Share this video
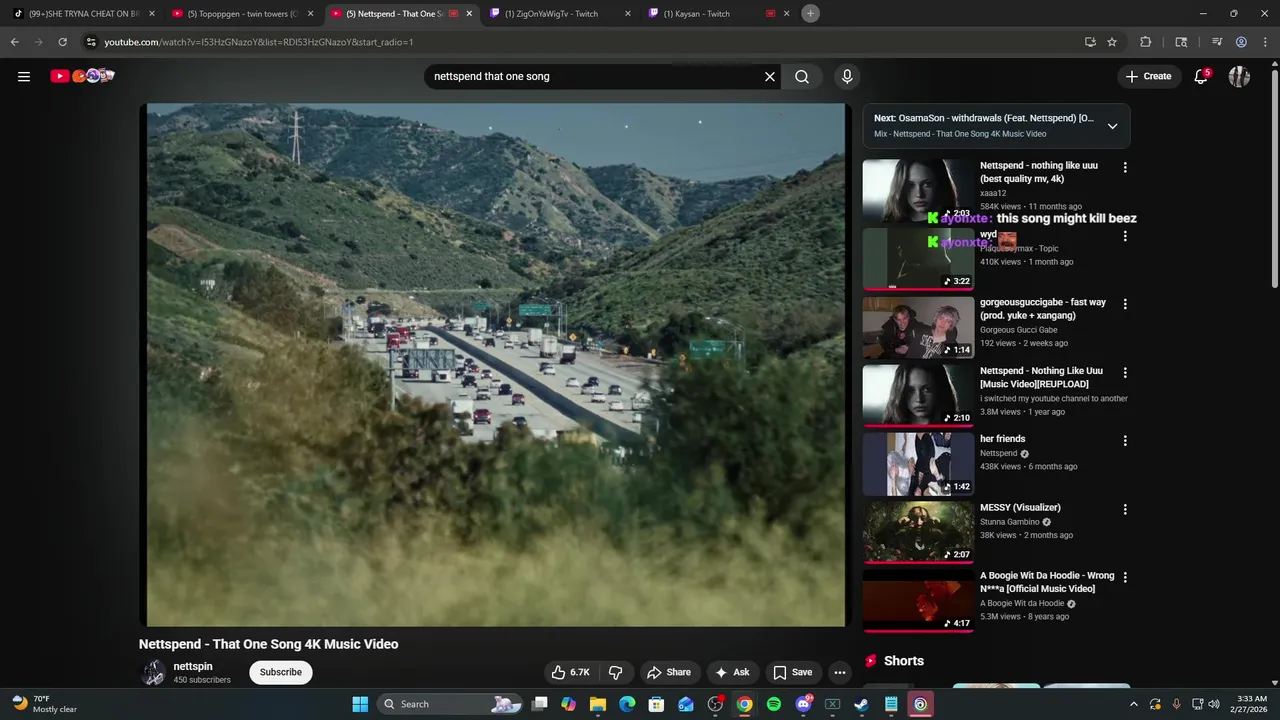Viewport: 1280px width, 720px height. (x=669, y=672)
